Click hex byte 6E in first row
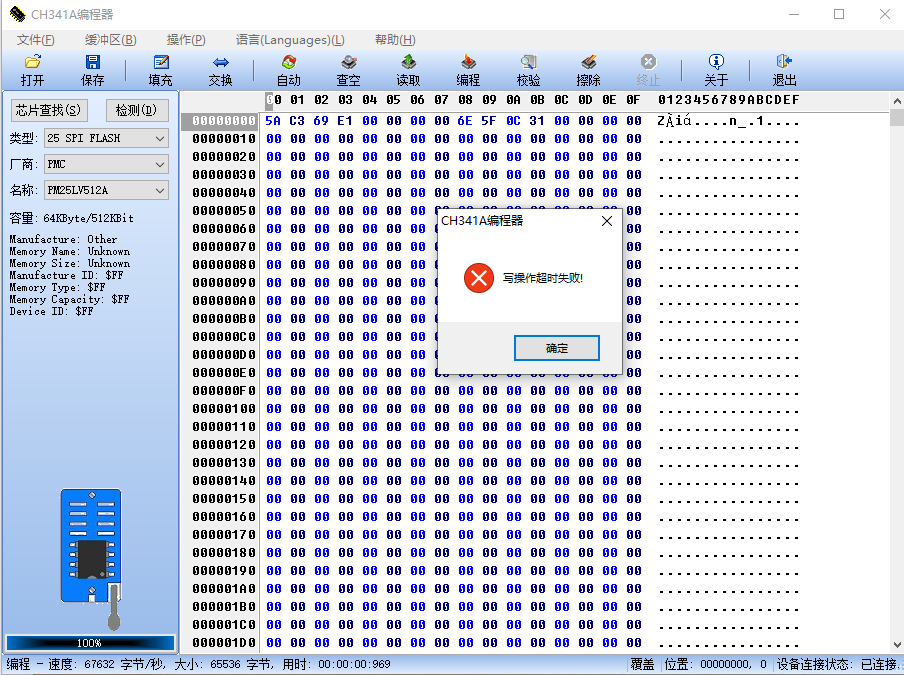The width and height of the screenshot is (904, 675). [x=465, y=121]
